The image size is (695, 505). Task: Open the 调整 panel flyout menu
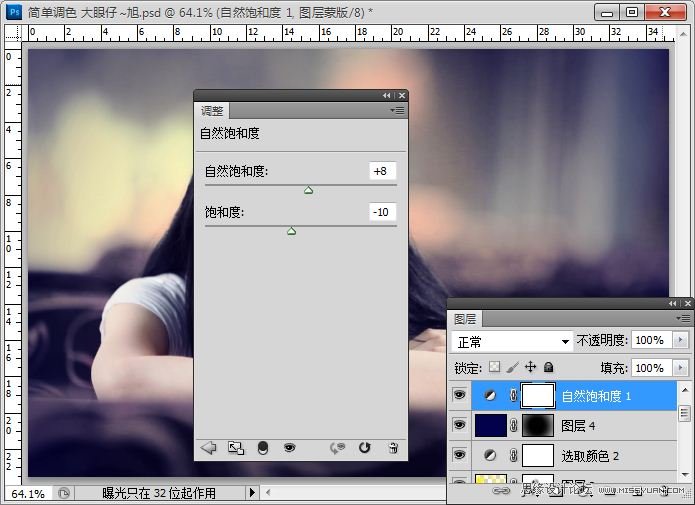pos(398,110)
